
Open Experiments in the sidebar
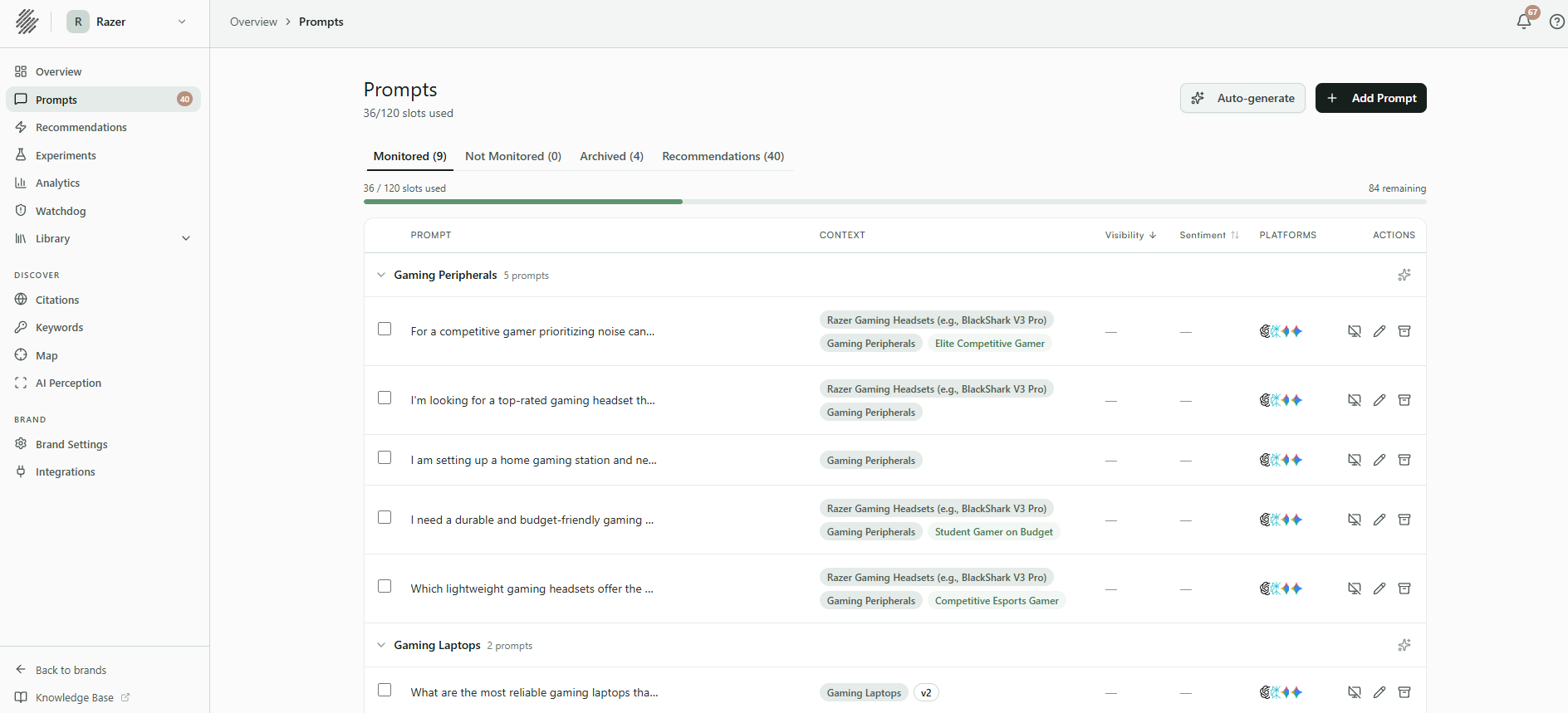tap(104, 155)
